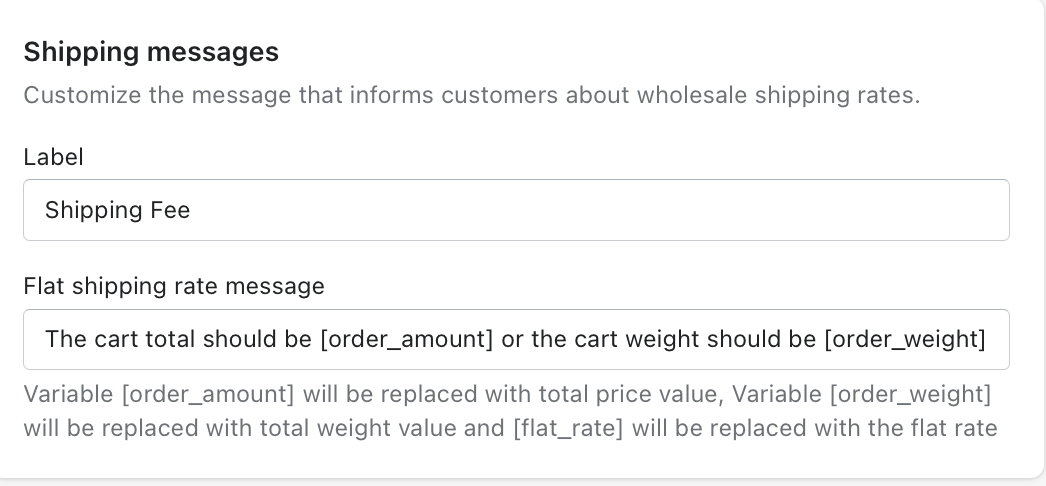The width and height of the screenshot is (1046, 486).
Task: Click the "Shipping messages" section heading
Action: (x=151, y=52)
